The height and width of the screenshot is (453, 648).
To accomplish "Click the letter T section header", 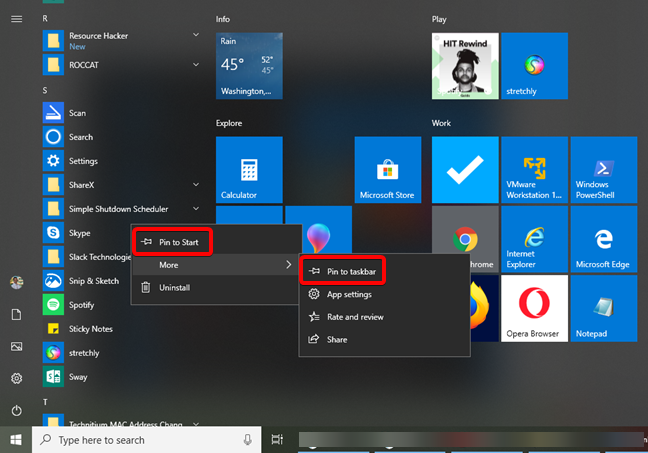I will [x=45, y=402].
